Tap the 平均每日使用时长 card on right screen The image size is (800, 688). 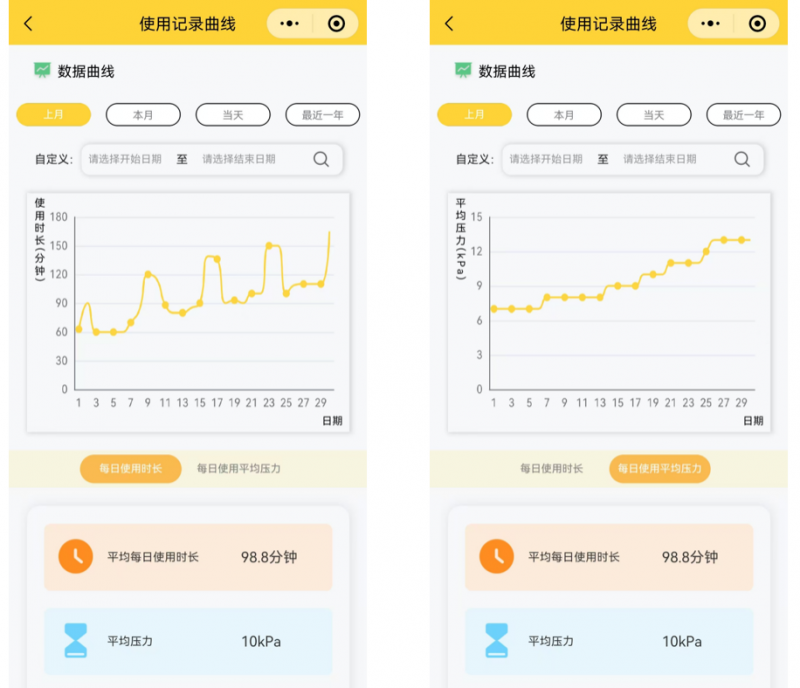pyautogui.click(x=608, y=557)
